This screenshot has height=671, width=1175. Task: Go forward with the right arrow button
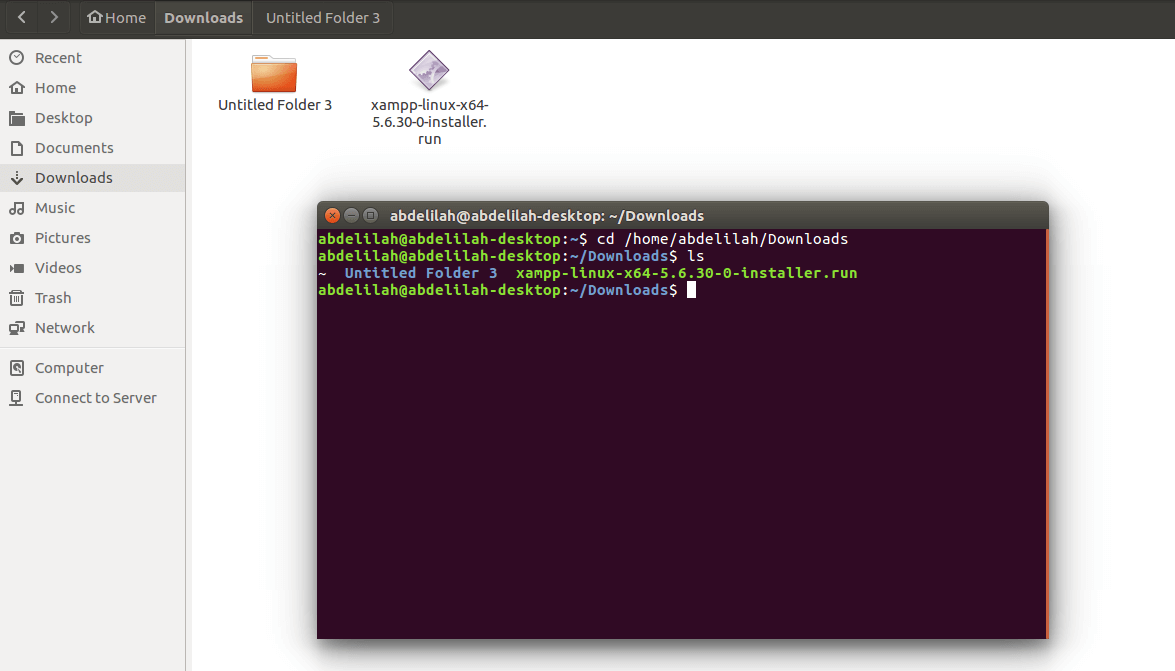point(54,17)
